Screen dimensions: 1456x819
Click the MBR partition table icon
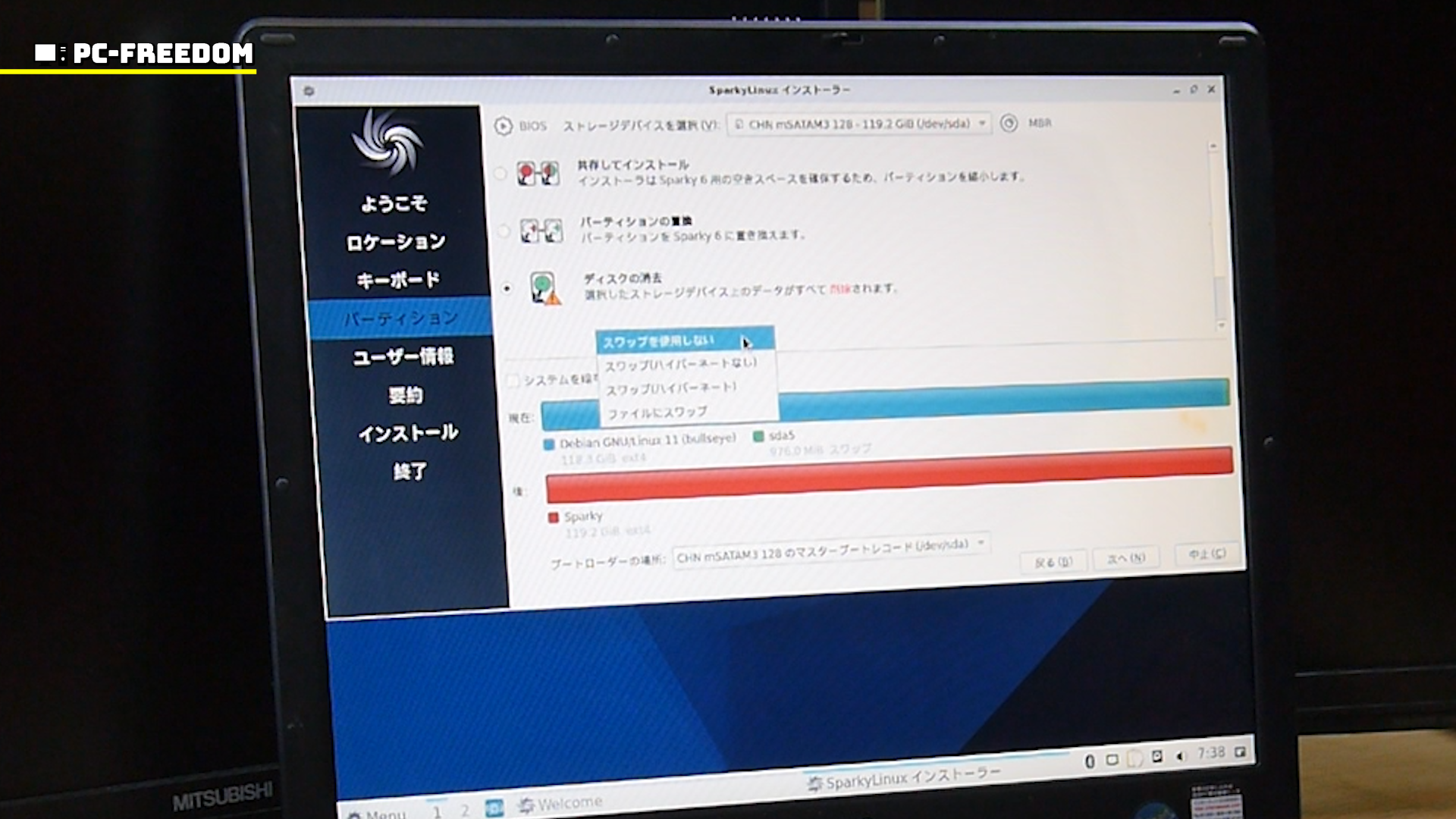pyautogui.click(x=1009, y=123)
